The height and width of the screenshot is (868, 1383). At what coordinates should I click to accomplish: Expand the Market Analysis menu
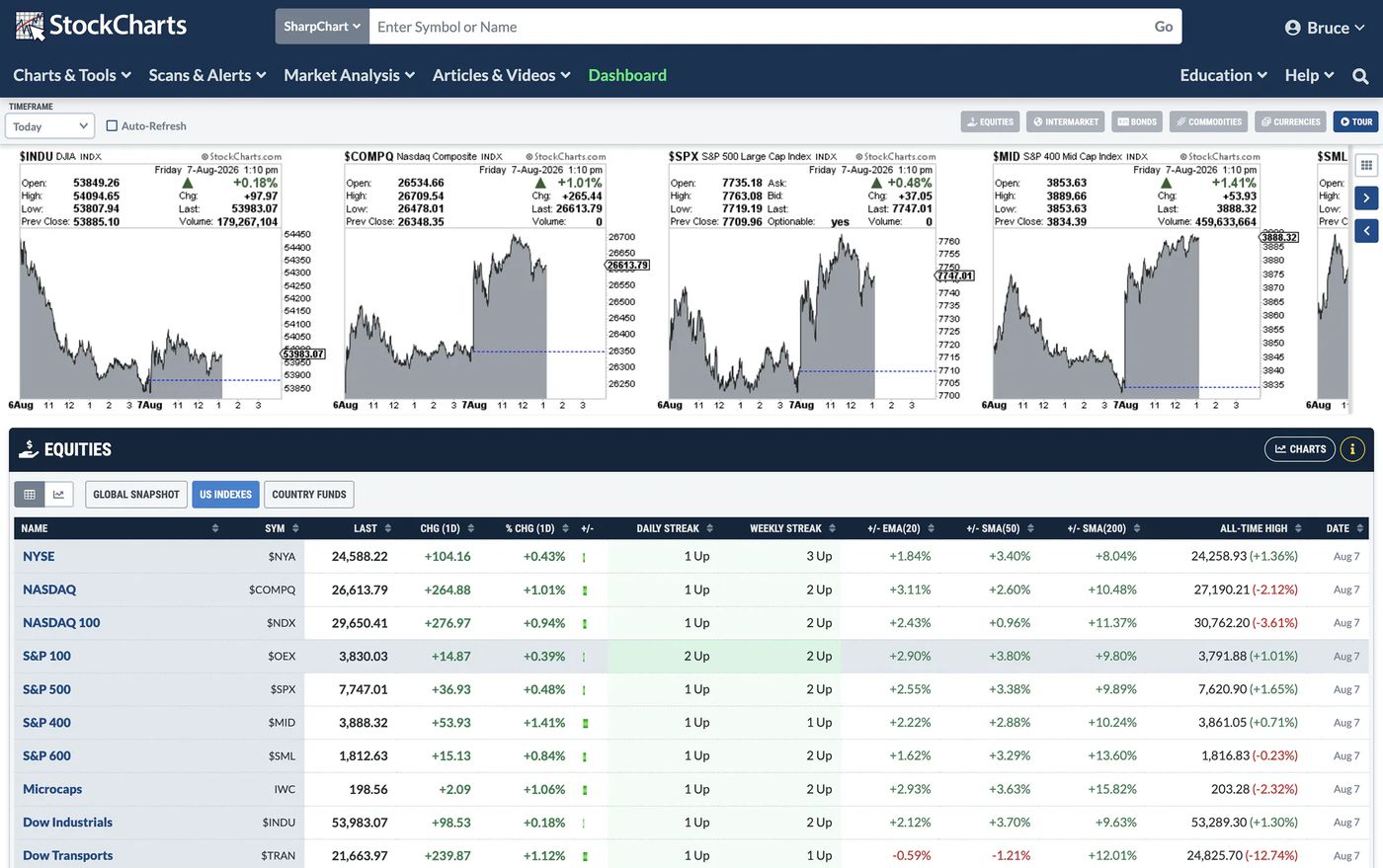tap(350, 75)
